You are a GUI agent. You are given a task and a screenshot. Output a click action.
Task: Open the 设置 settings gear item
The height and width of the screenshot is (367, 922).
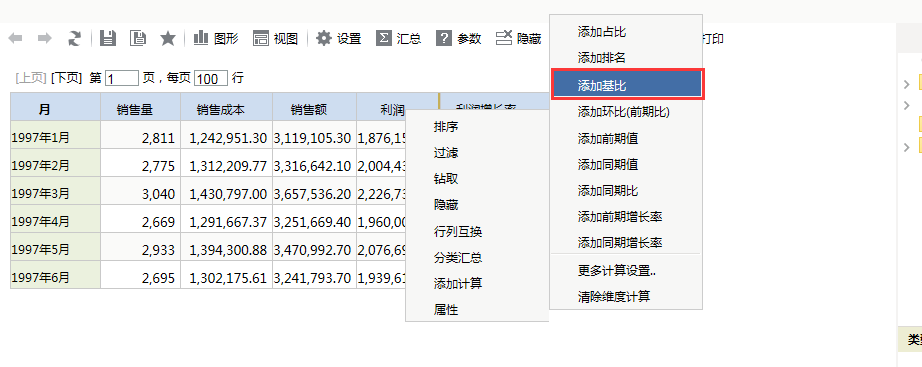(339, 39)
